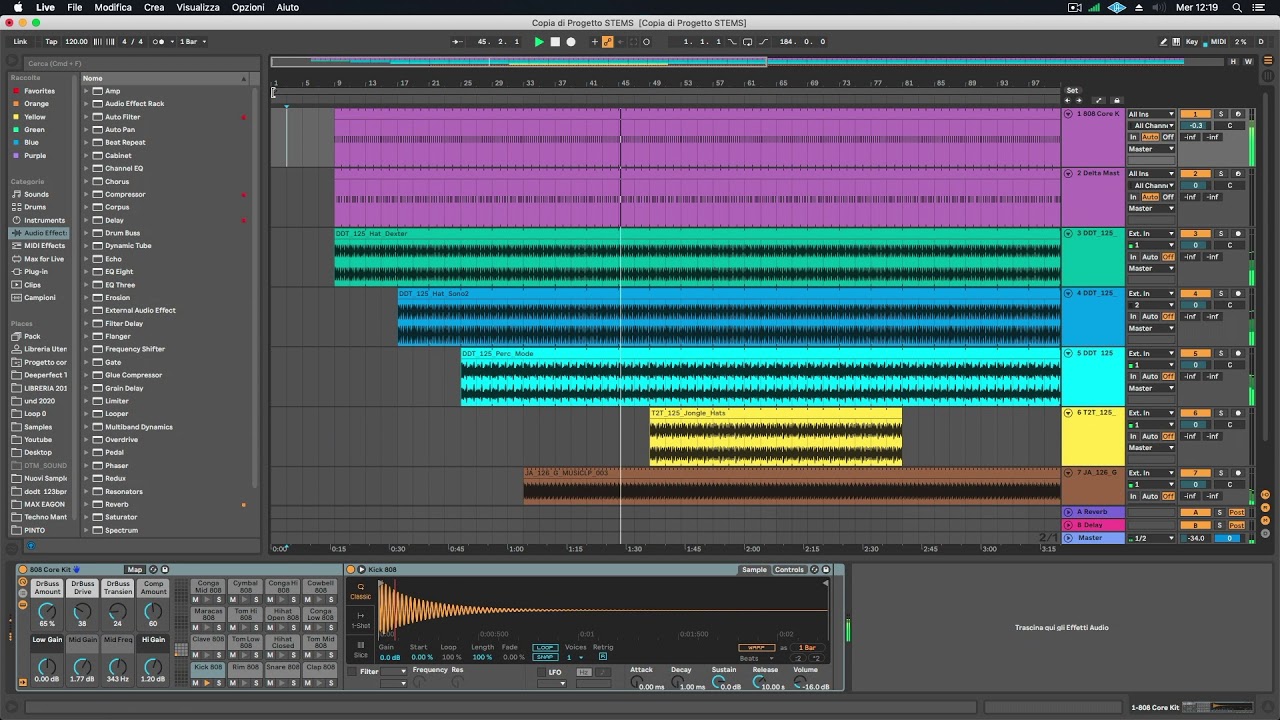This screenshot has height=720, width=1280.
Task: Open the Opzioni menu
Action: click(x=248, y=7)
